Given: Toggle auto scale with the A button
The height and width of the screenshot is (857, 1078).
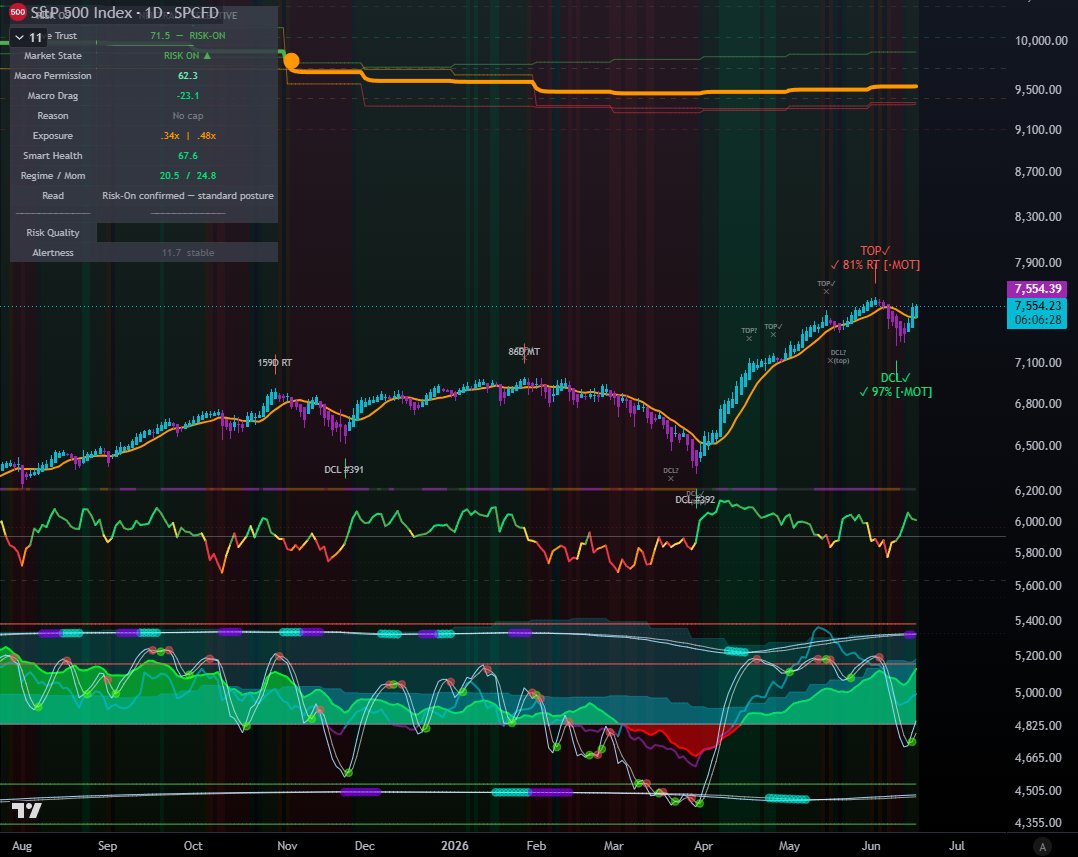Looking at the screenshot, I should pos(1042,846).
